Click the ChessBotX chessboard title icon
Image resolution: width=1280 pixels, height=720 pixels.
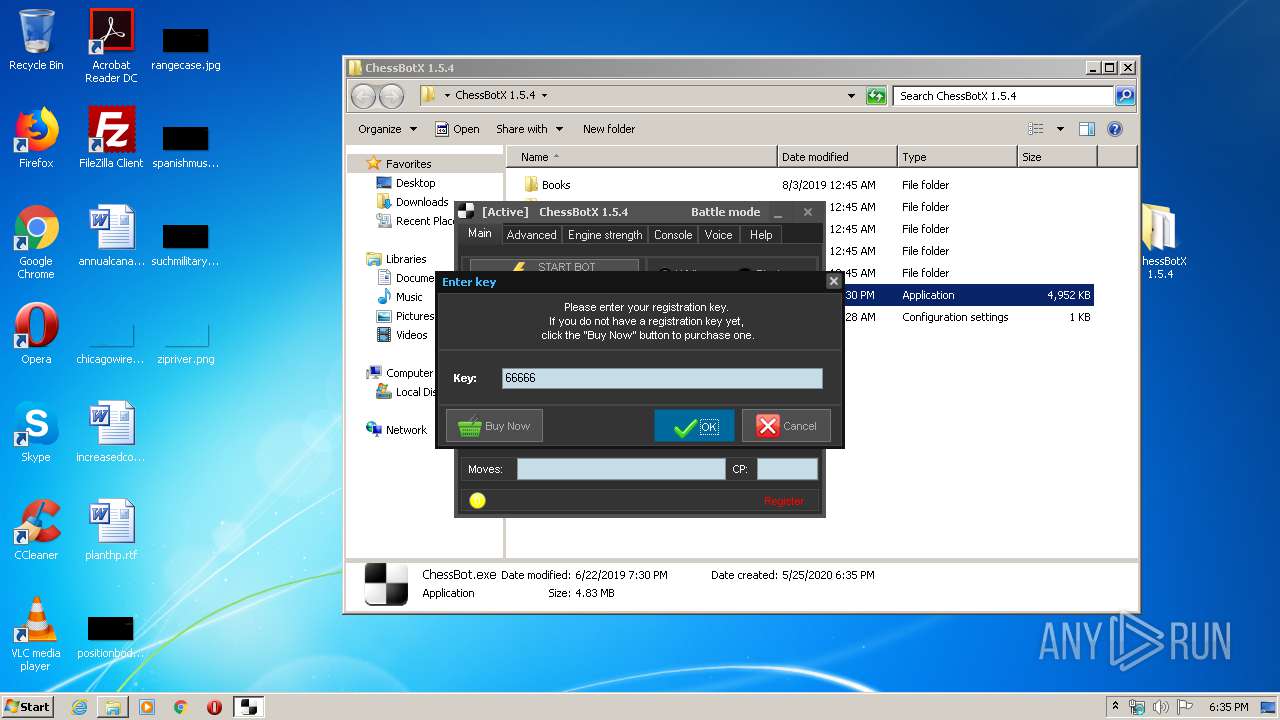[x=466, y=212]
